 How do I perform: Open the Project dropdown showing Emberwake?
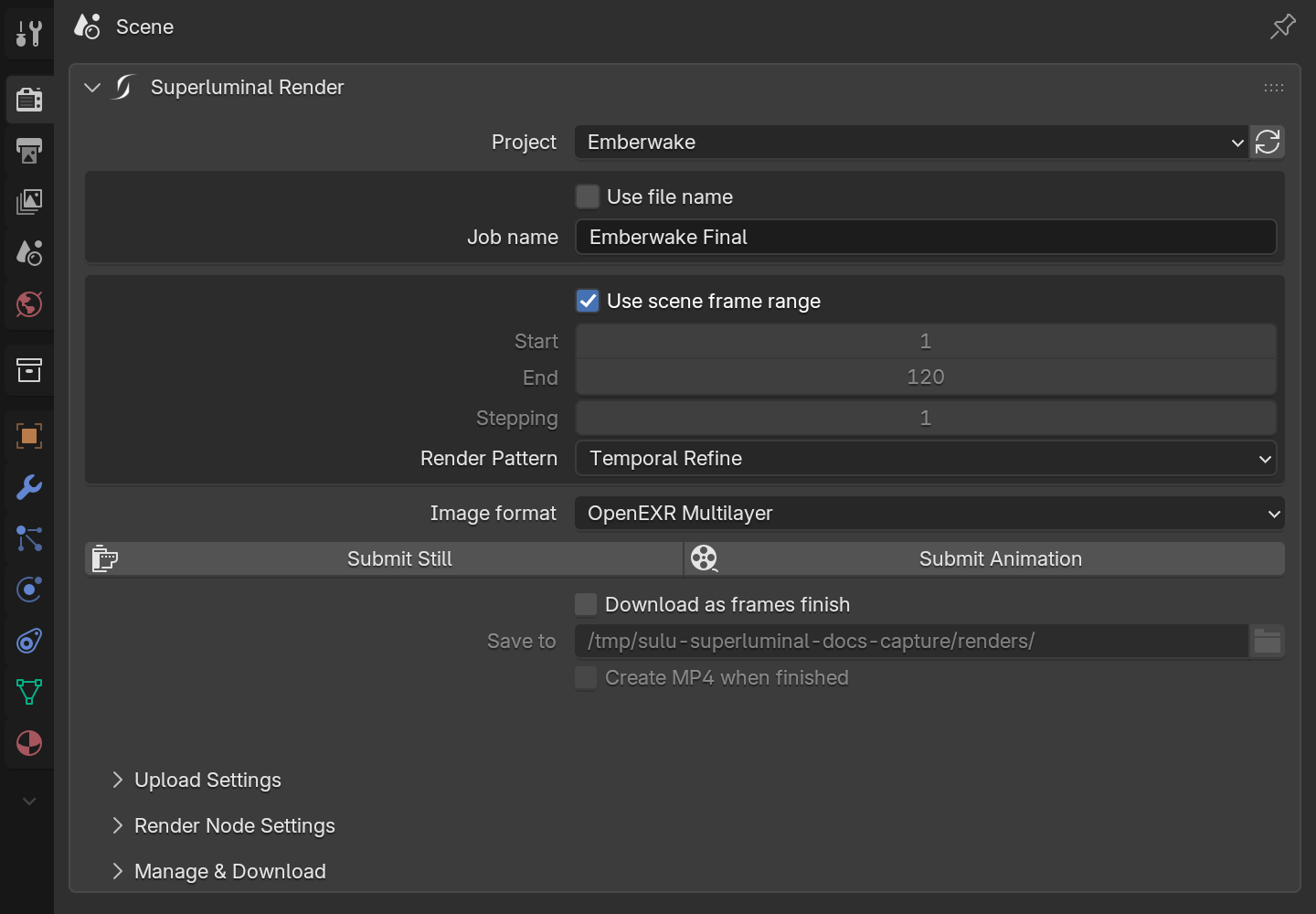tap(911, 143)
